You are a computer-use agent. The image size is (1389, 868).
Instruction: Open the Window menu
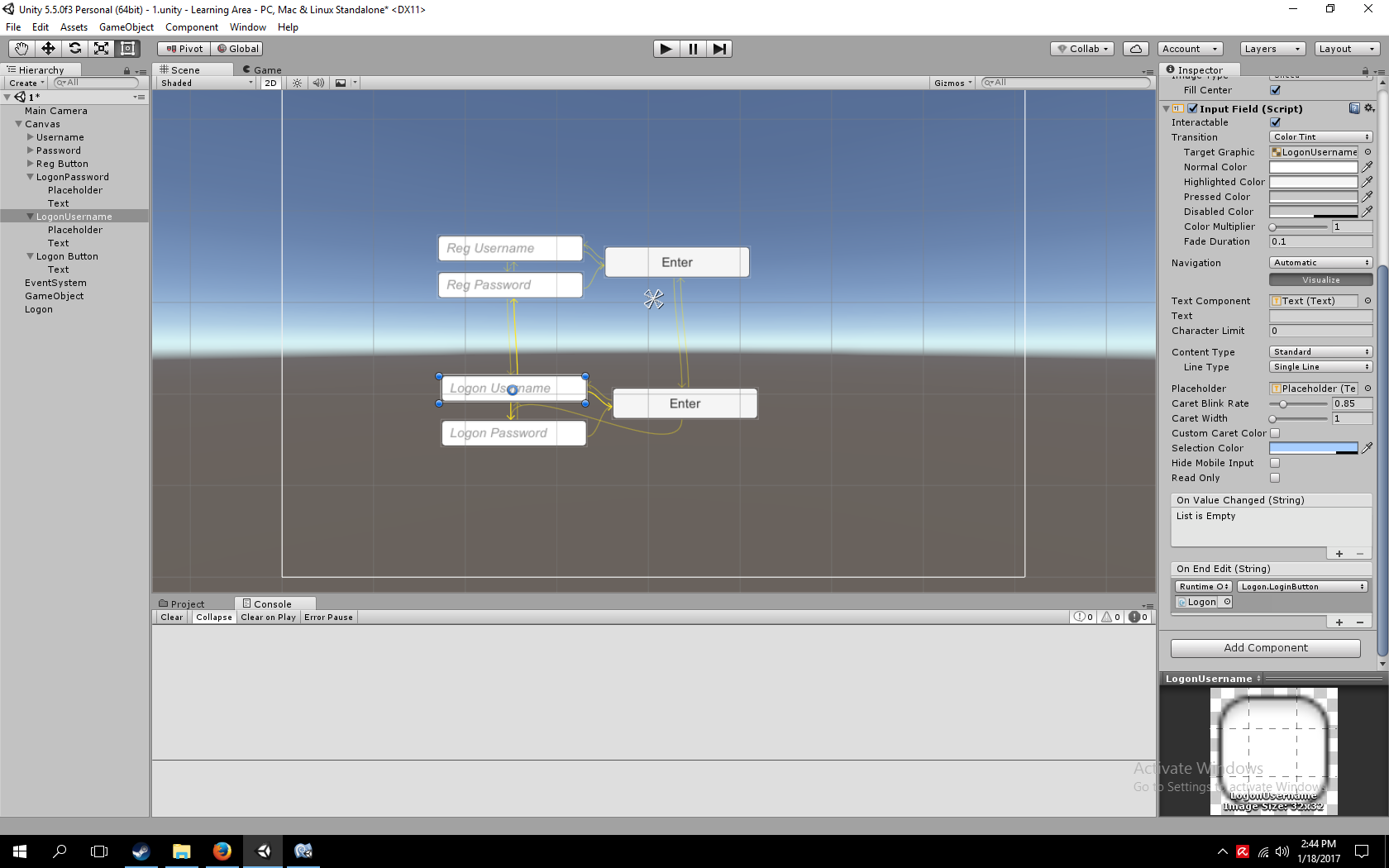click(248, 27)
